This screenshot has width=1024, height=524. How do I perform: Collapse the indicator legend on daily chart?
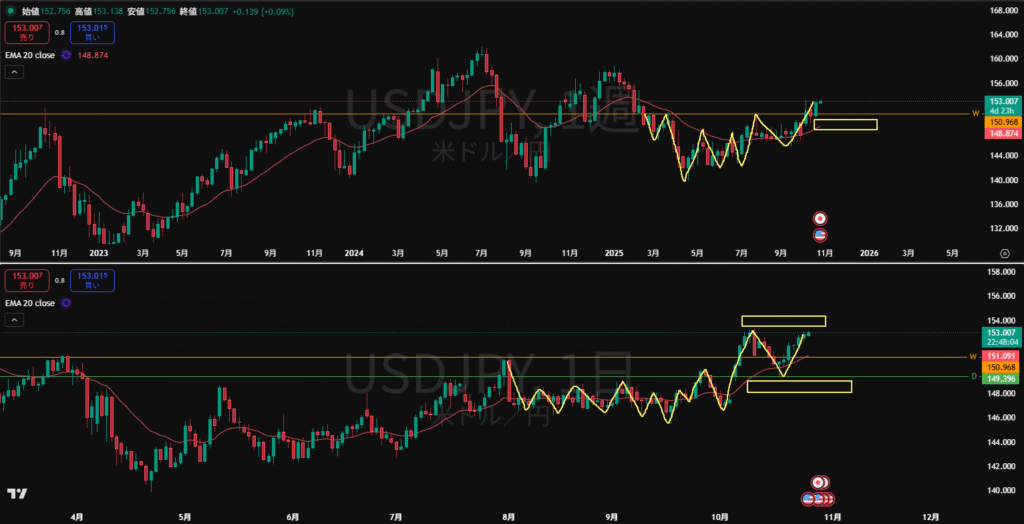14,320
